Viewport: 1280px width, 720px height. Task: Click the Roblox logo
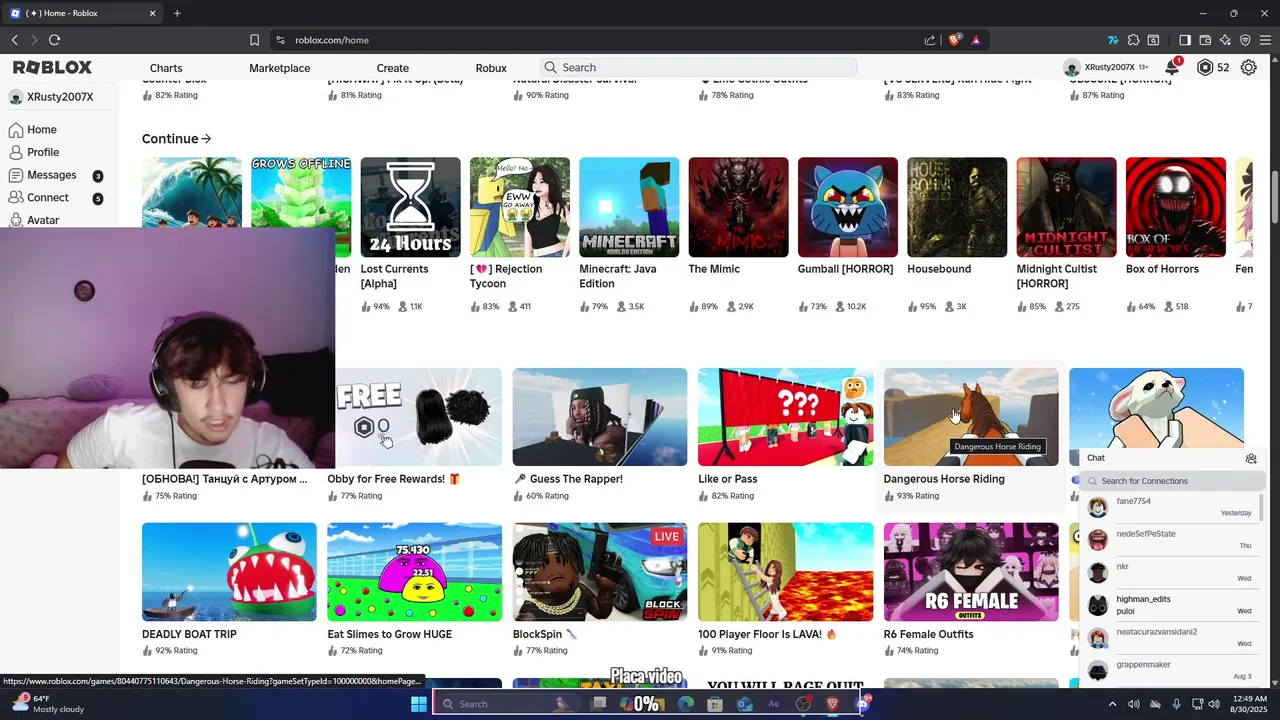point(52,67)
